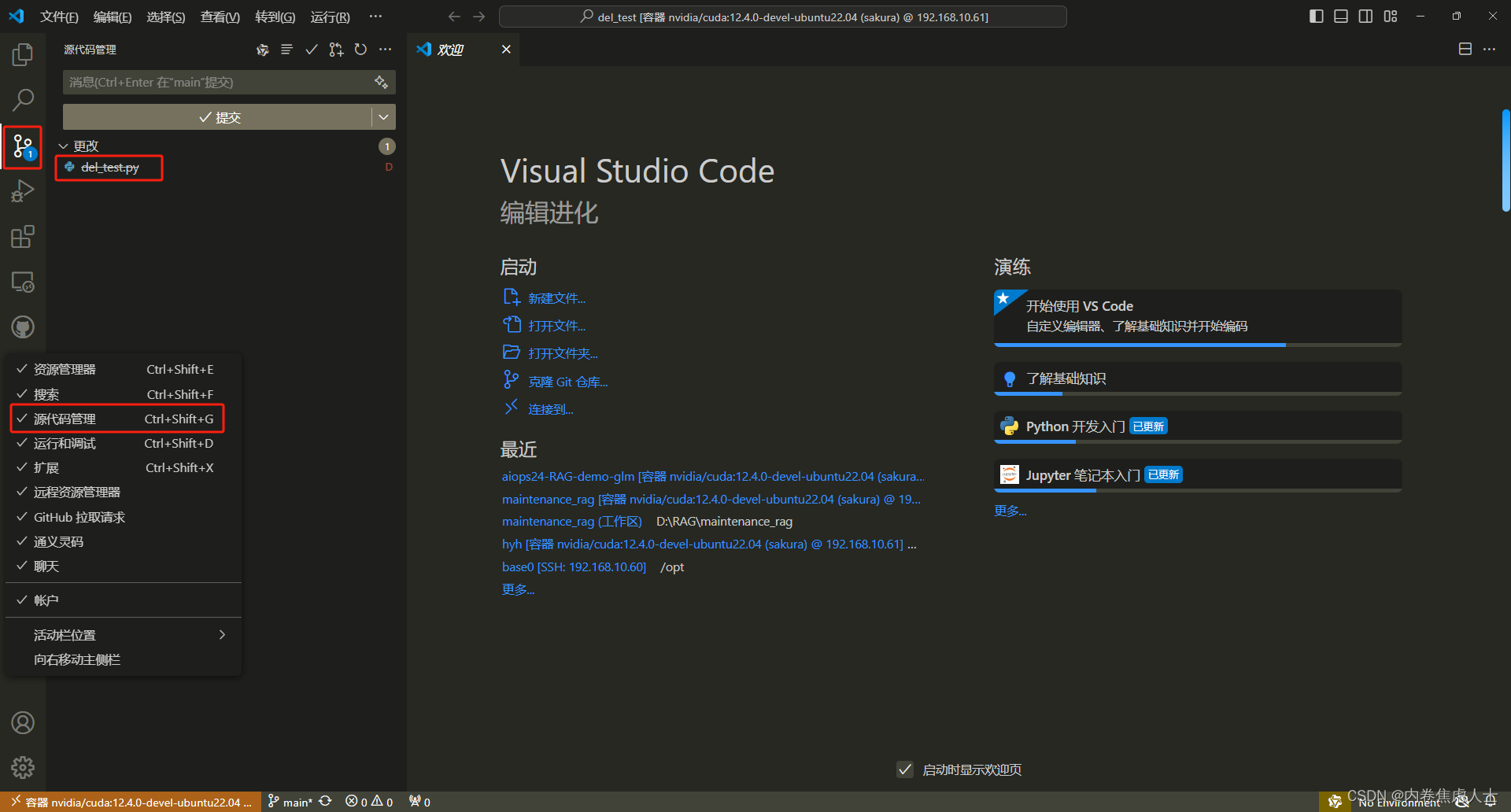Refresh source control with circular arrow icon
This screenshot has height=812, width=1511.
tap(360, 50)
